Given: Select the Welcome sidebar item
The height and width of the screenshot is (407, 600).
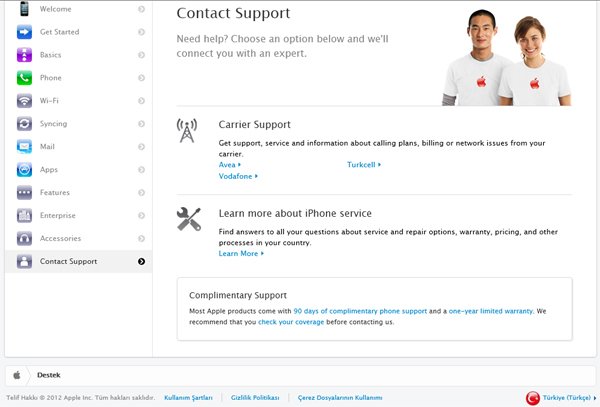Looking at the screenshot, I should [x=56, y=9].
